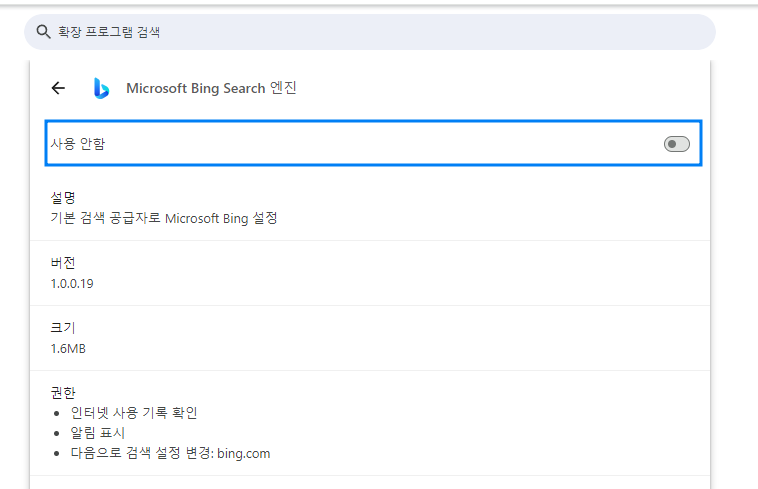Click the 크기 section heading
The image size is (758, 489).
(x=63, y=328)
